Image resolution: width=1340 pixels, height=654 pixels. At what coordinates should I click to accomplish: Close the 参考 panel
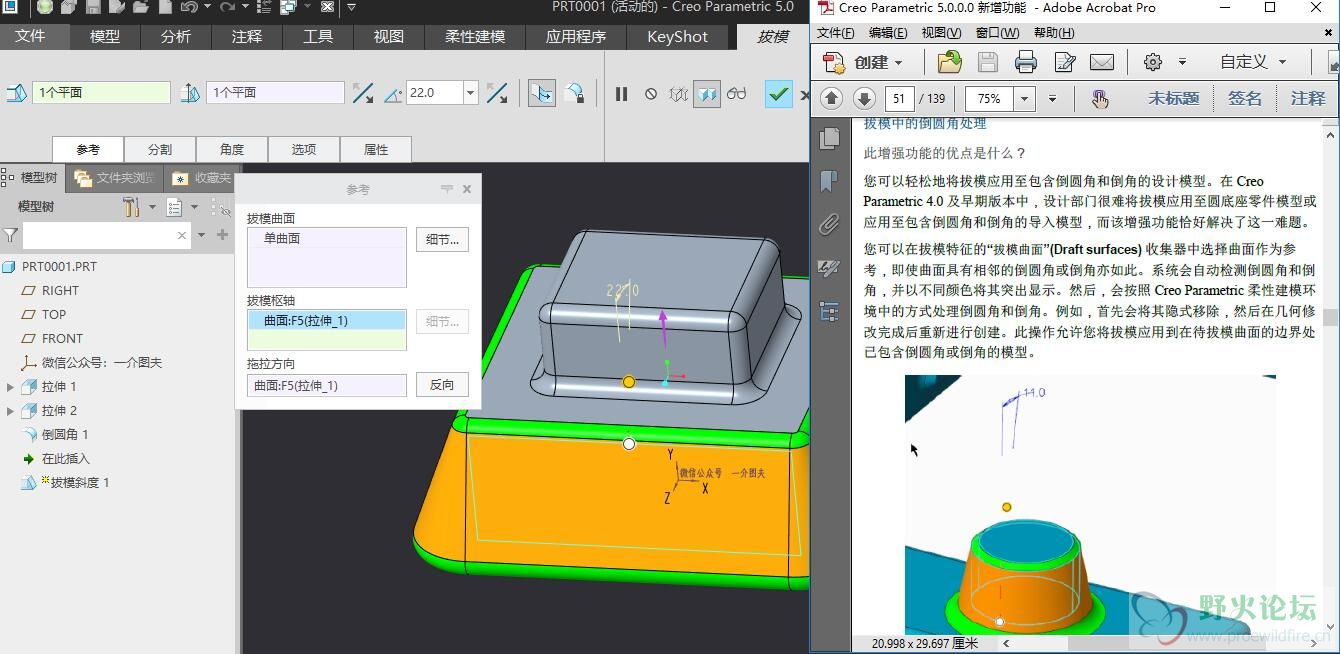point(466,189)
